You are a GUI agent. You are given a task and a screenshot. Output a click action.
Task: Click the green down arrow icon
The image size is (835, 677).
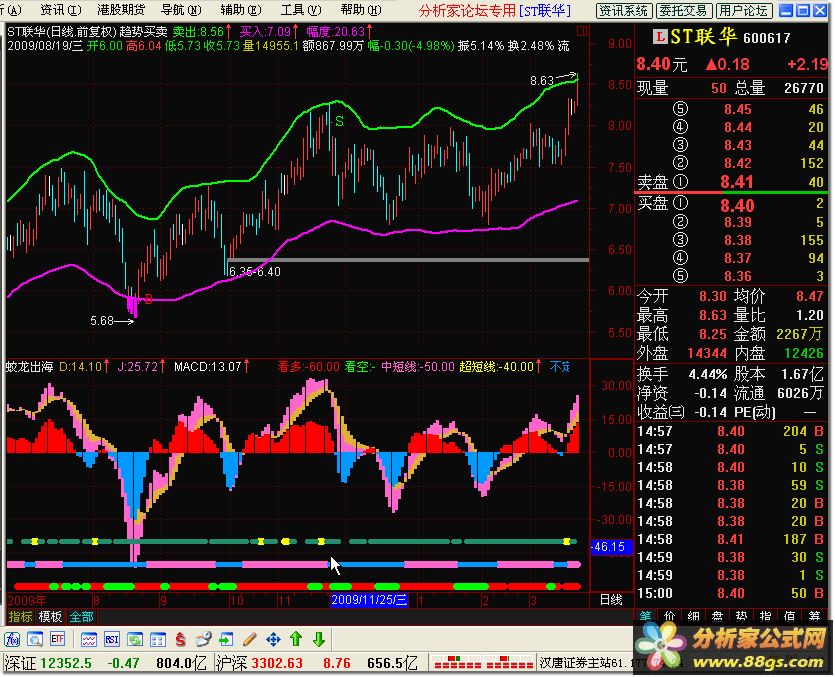pos(319,639)
